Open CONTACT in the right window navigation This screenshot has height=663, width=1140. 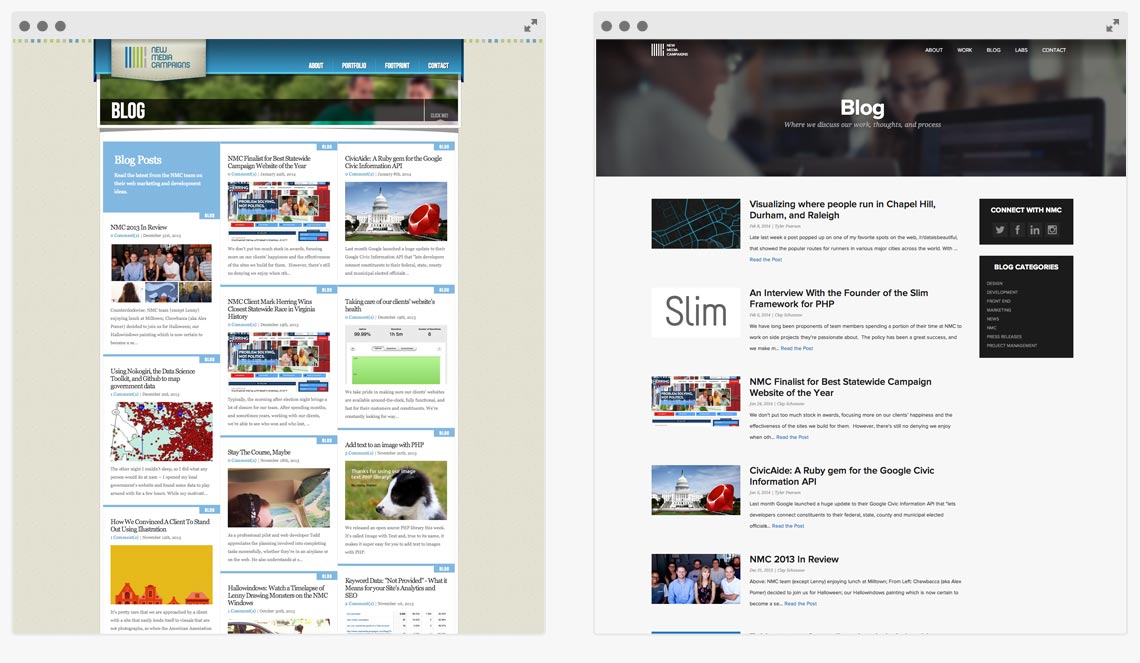[1053, 50]
